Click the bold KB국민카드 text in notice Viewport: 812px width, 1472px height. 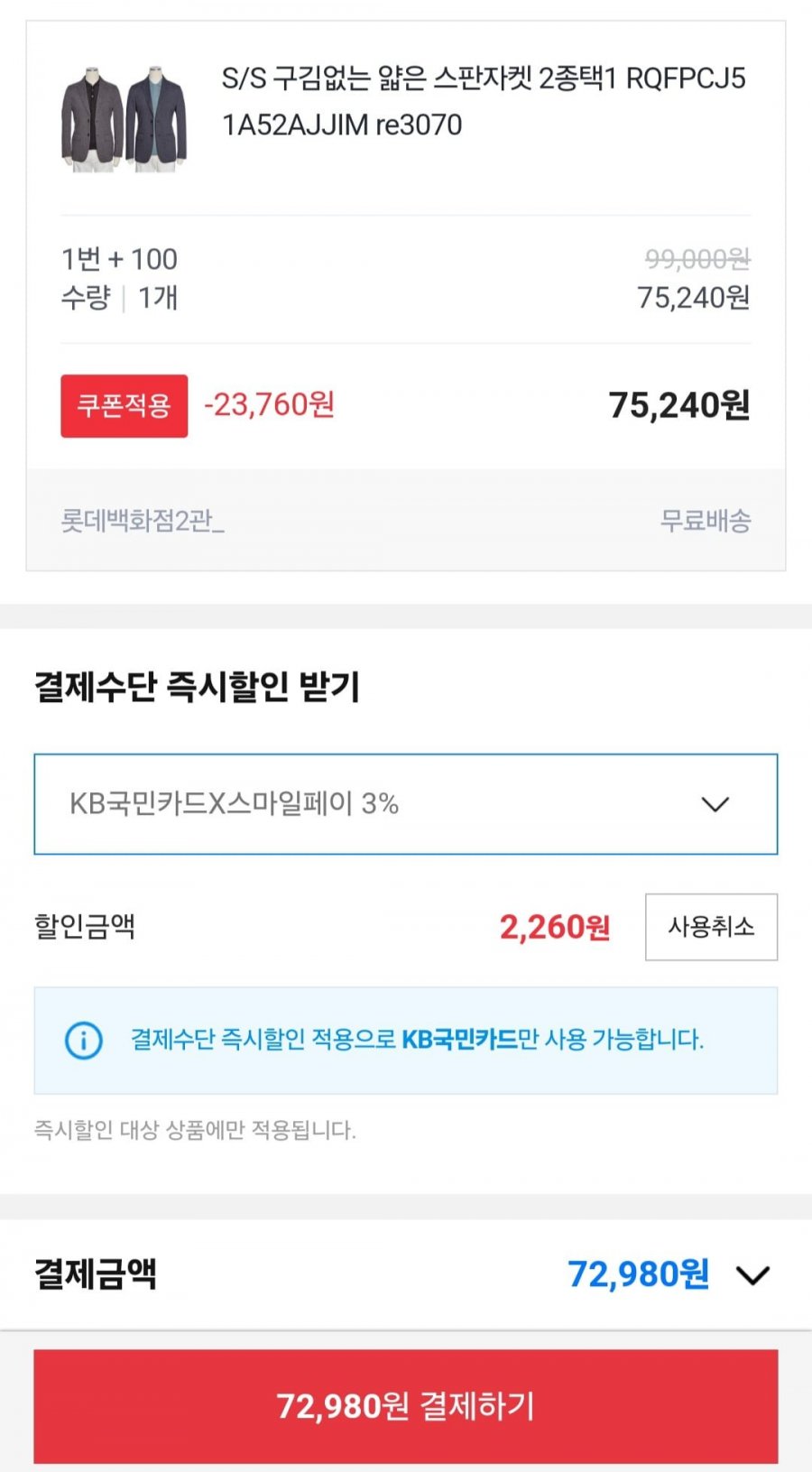click(459, 1040)
